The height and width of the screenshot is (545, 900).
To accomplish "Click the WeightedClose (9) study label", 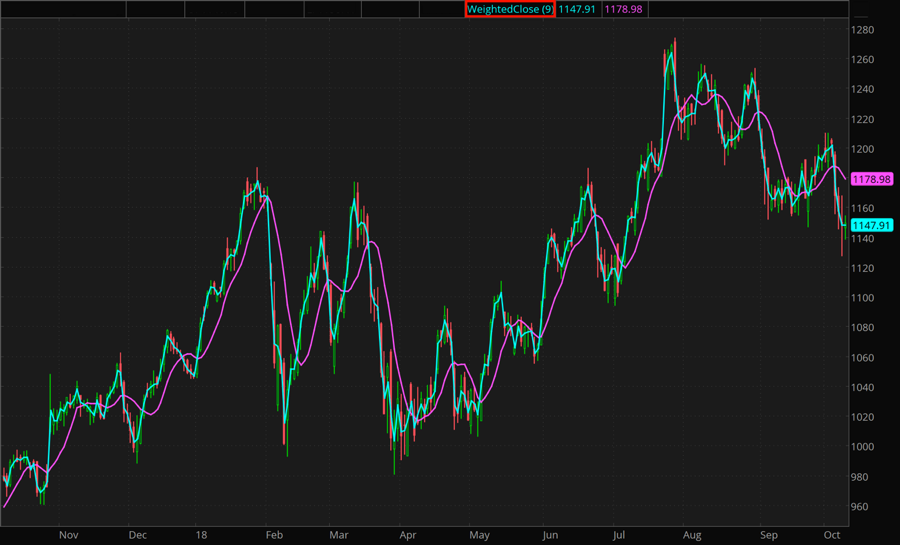I will (510, 9).
